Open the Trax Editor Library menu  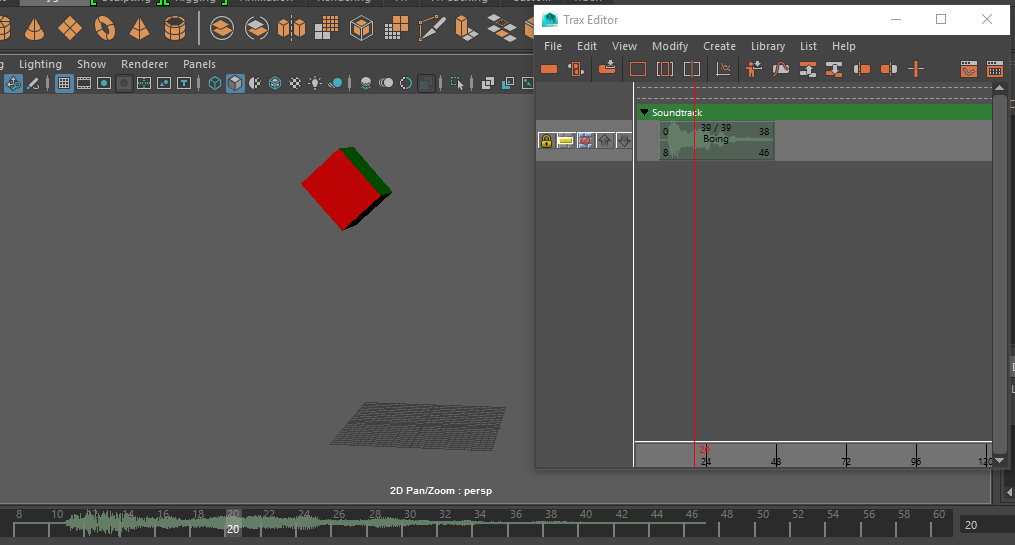click(768, 46)
